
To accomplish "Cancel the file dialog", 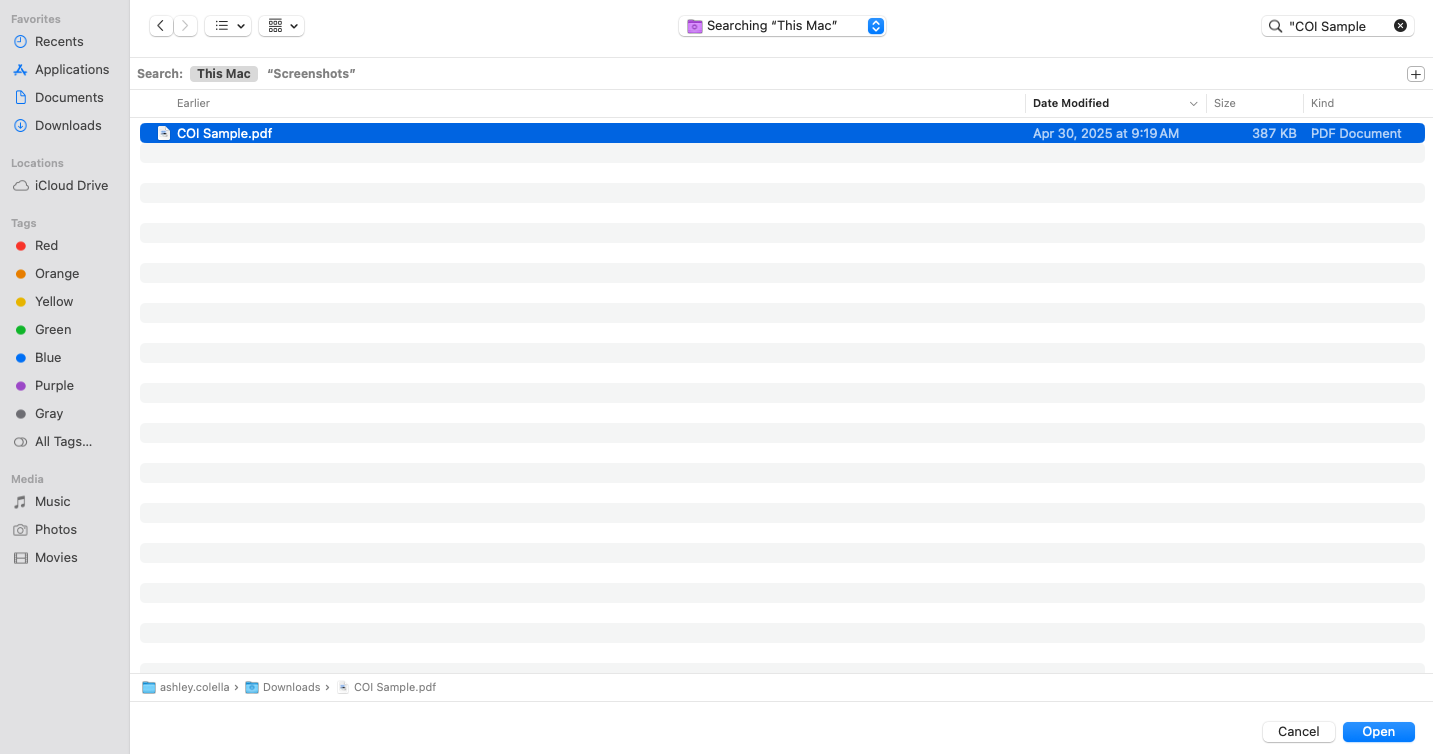I will point(1298,732).
